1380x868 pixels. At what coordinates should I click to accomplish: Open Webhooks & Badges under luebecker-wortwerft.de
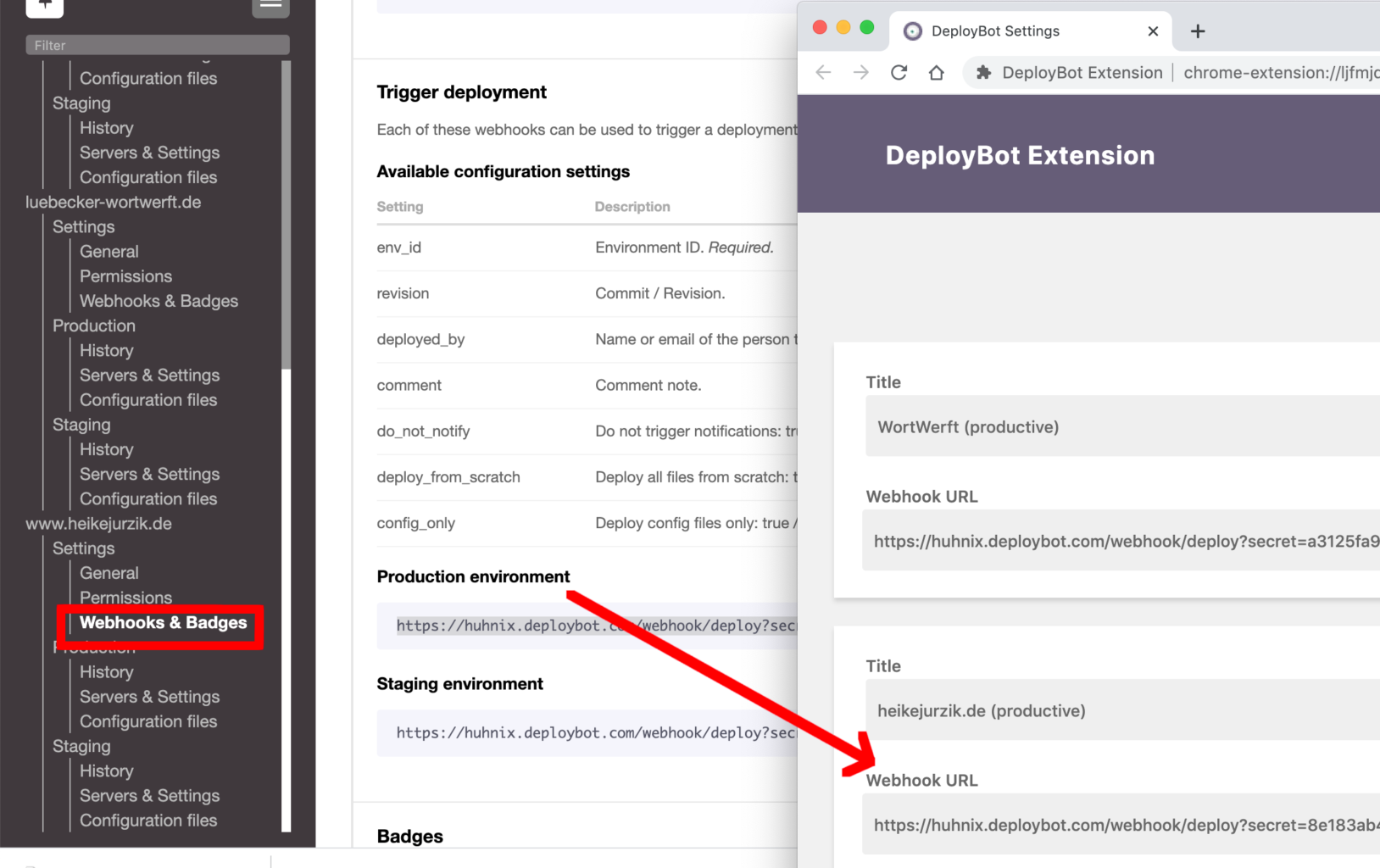[159, 300]
